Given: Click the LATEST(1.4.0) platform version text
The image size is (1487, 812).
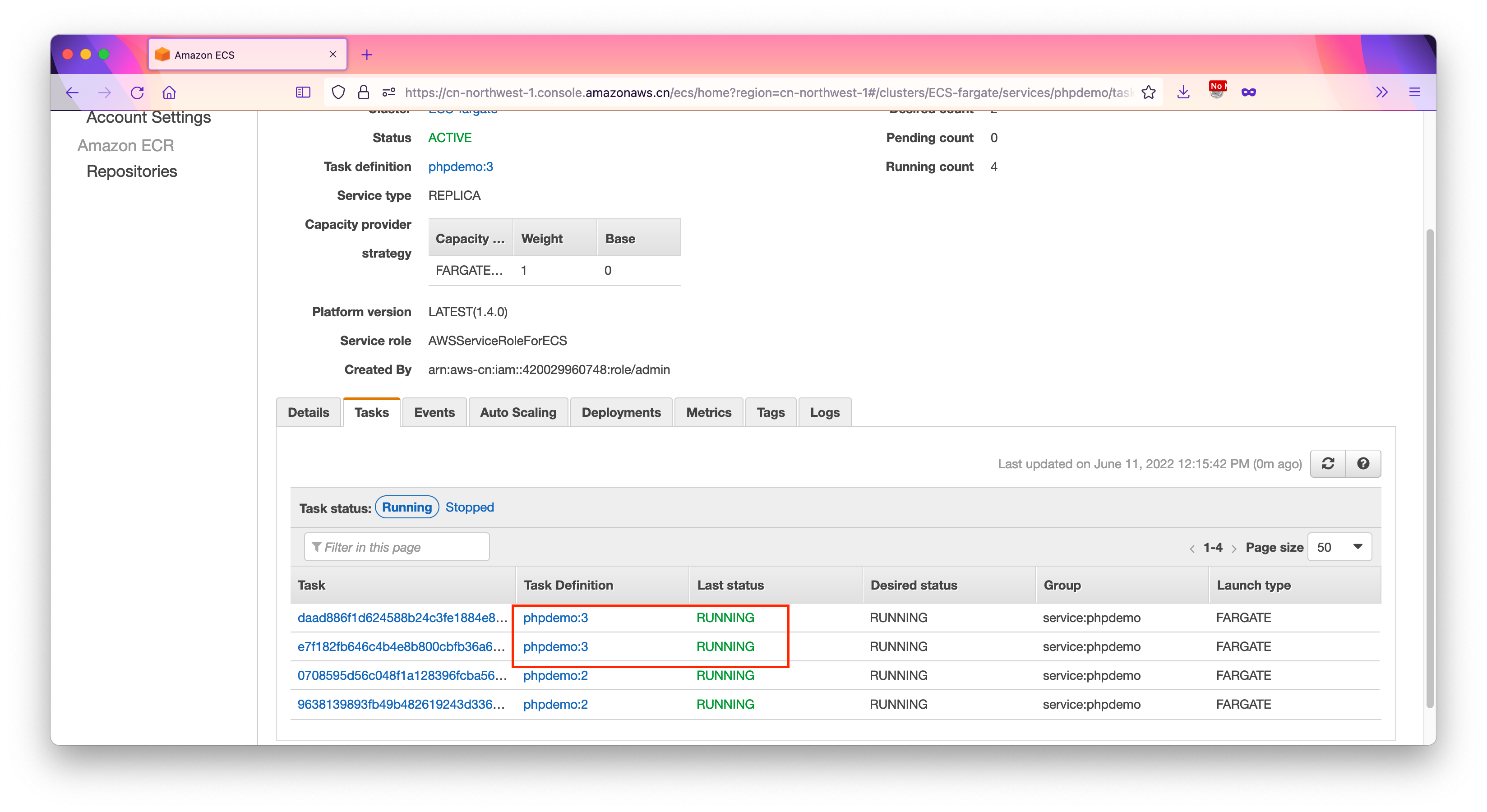Looking at the screenshot, I should pyautogui.click(x=467, y=312).
